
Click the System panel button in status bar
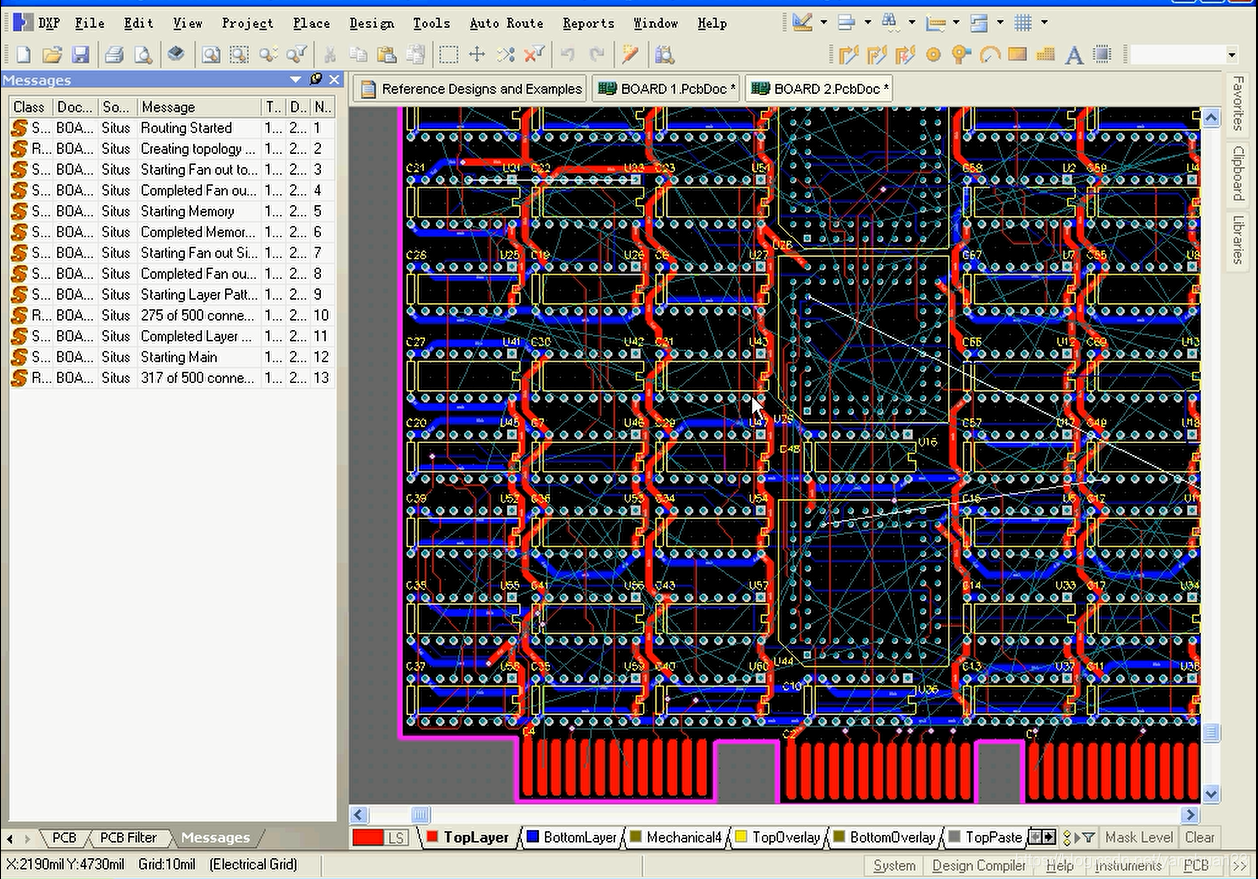(x=894, y=865)
